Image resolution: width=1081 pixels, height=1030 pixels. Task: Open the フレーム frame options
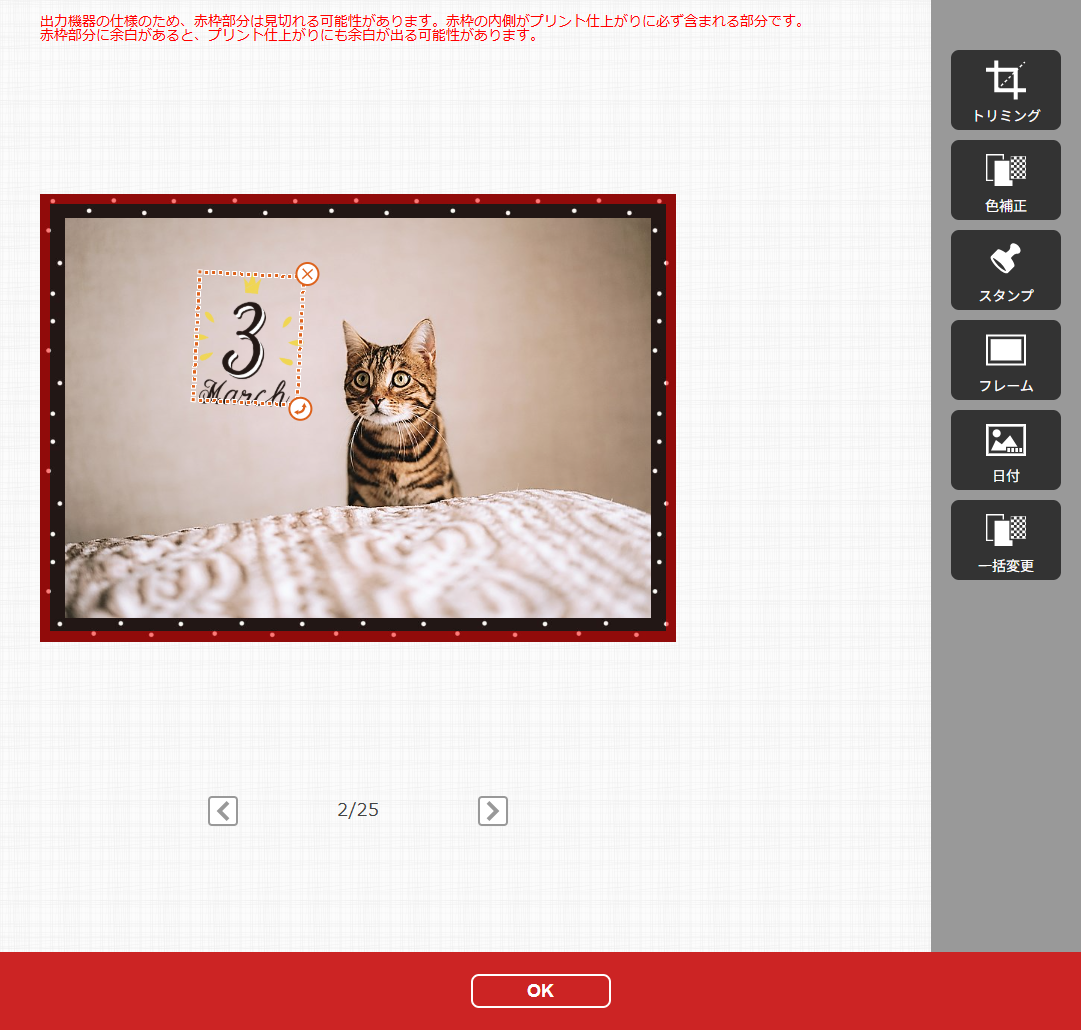coord(1005,360)
